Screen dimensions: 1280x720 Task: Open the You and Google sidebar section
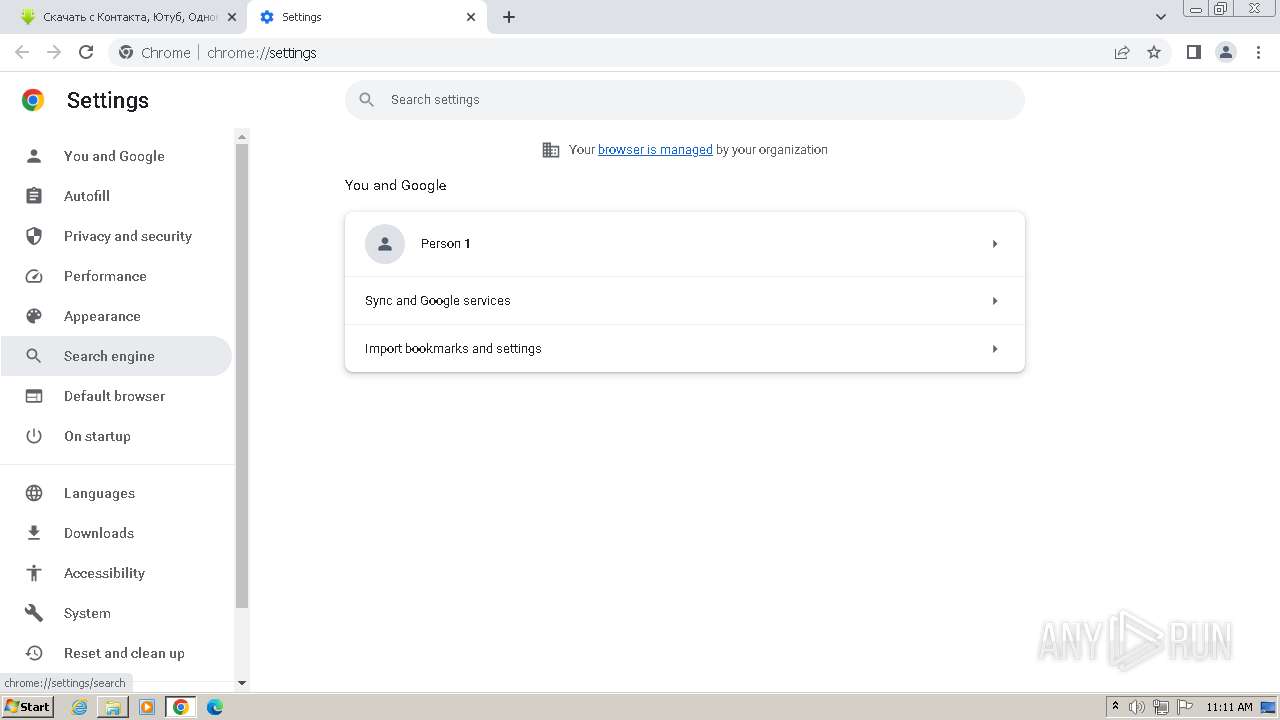tap(114, 156)
